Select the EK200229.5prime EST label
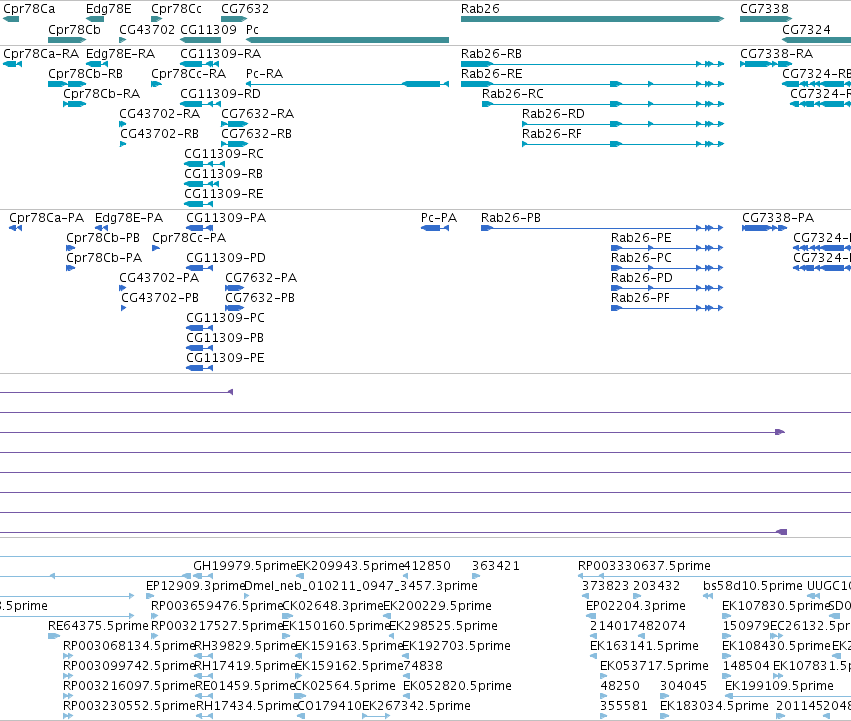 pos(437,606)
